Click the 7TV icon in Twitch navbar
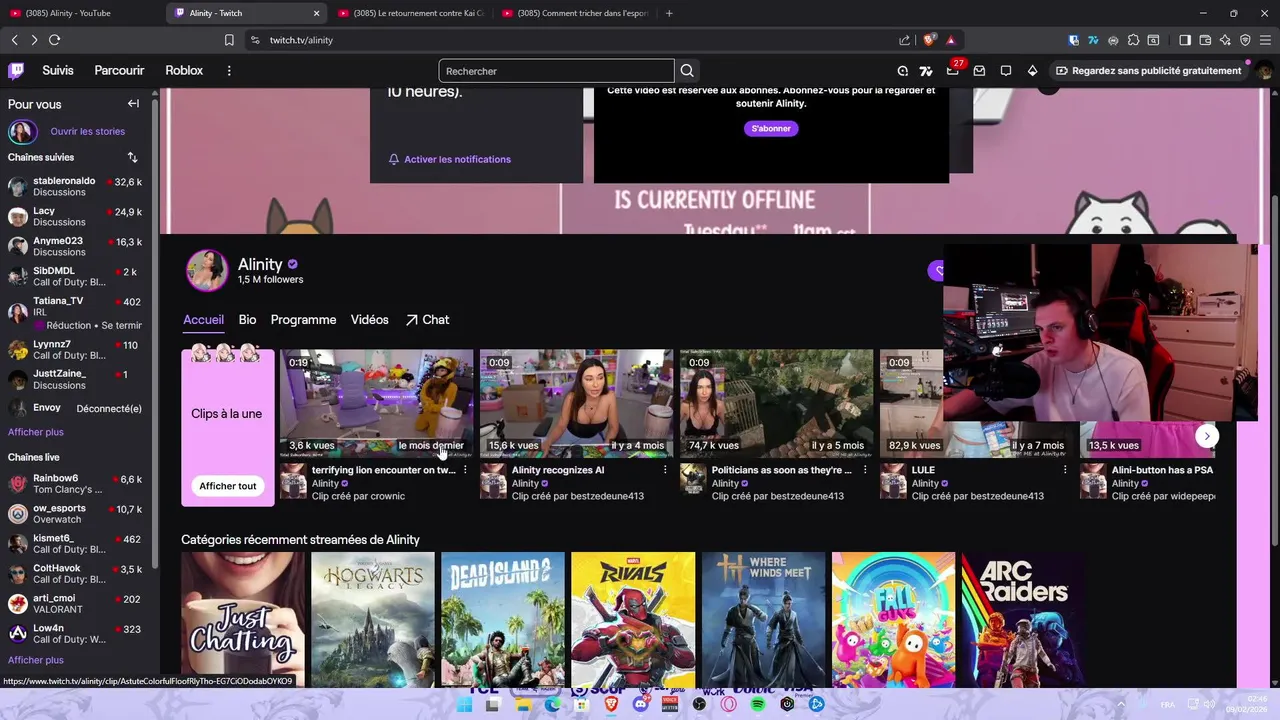Screen dimensions: 1280x720 (x=926, y=70)
